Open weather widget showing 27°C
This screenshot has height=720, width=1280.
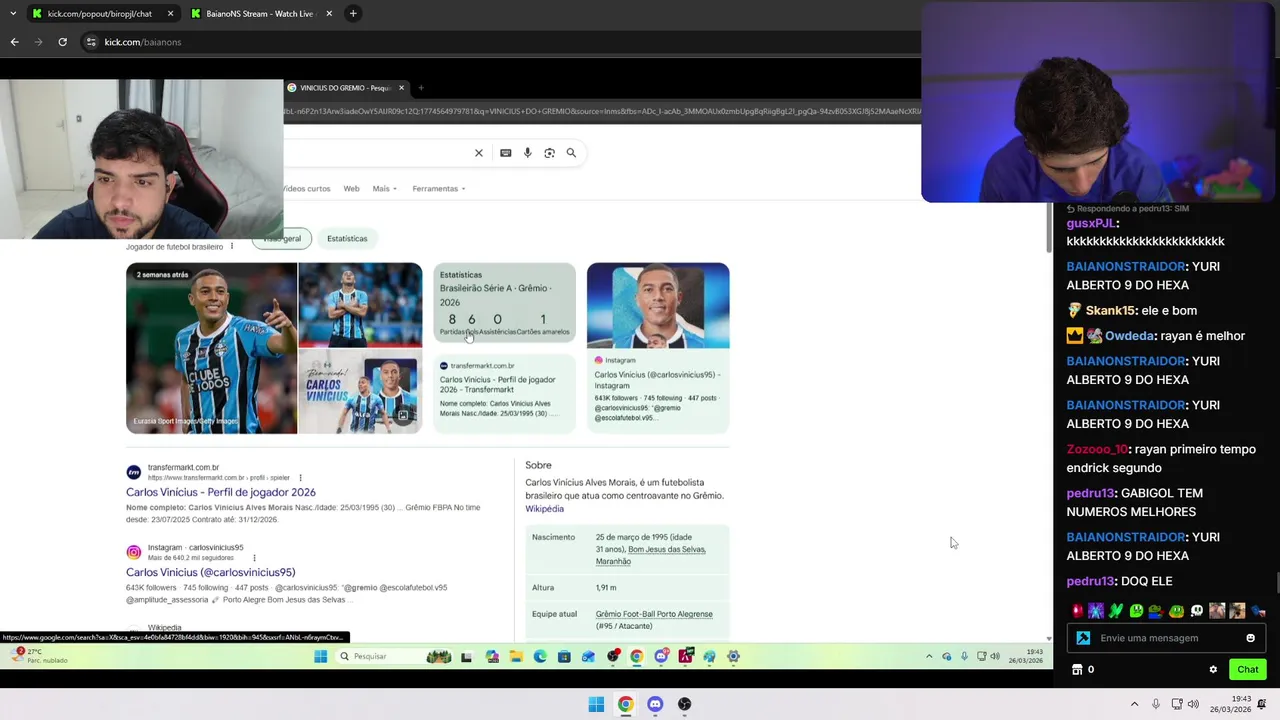click(38, 656)
